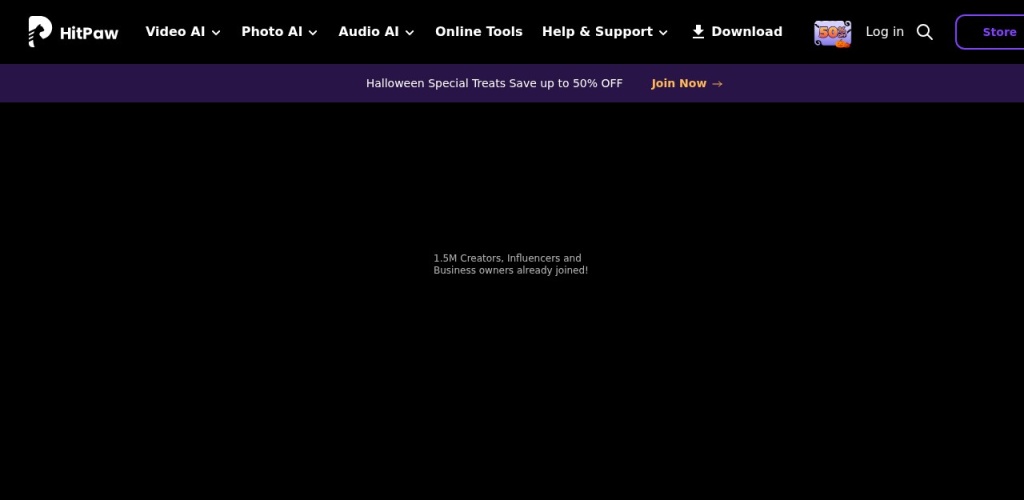Expand the chevron next to Audio AI
1024x500 pixels.
pos(410,33)
